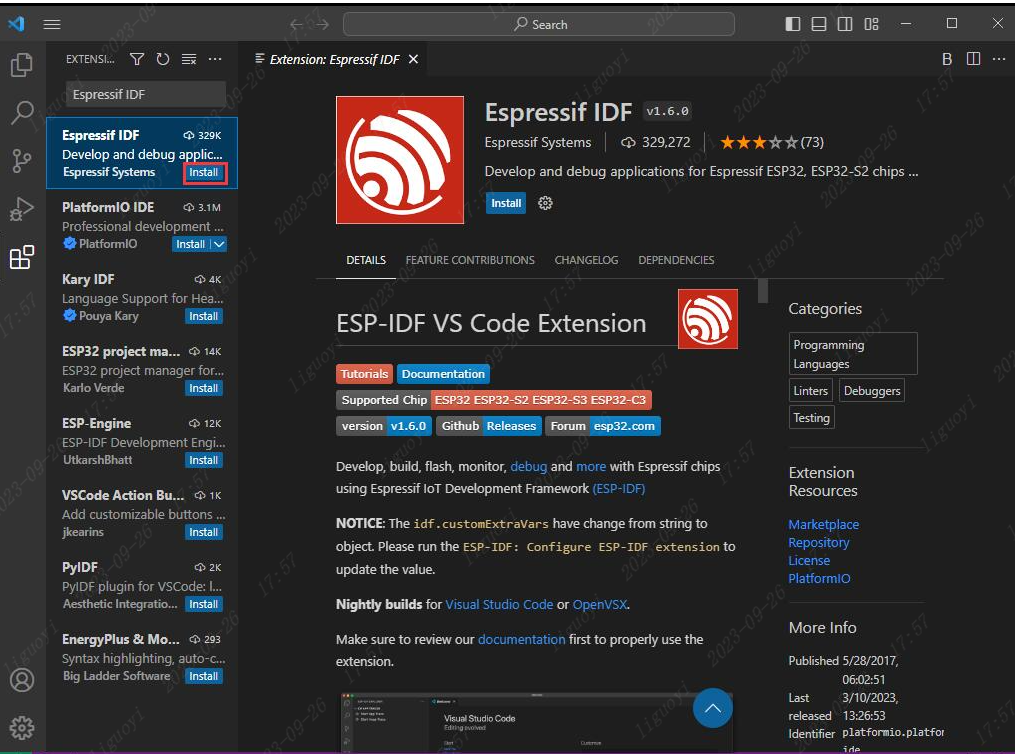Screen dimensions: 1015x754
Task: Clear extensions search results icon
Action: (x=189, y=60)
